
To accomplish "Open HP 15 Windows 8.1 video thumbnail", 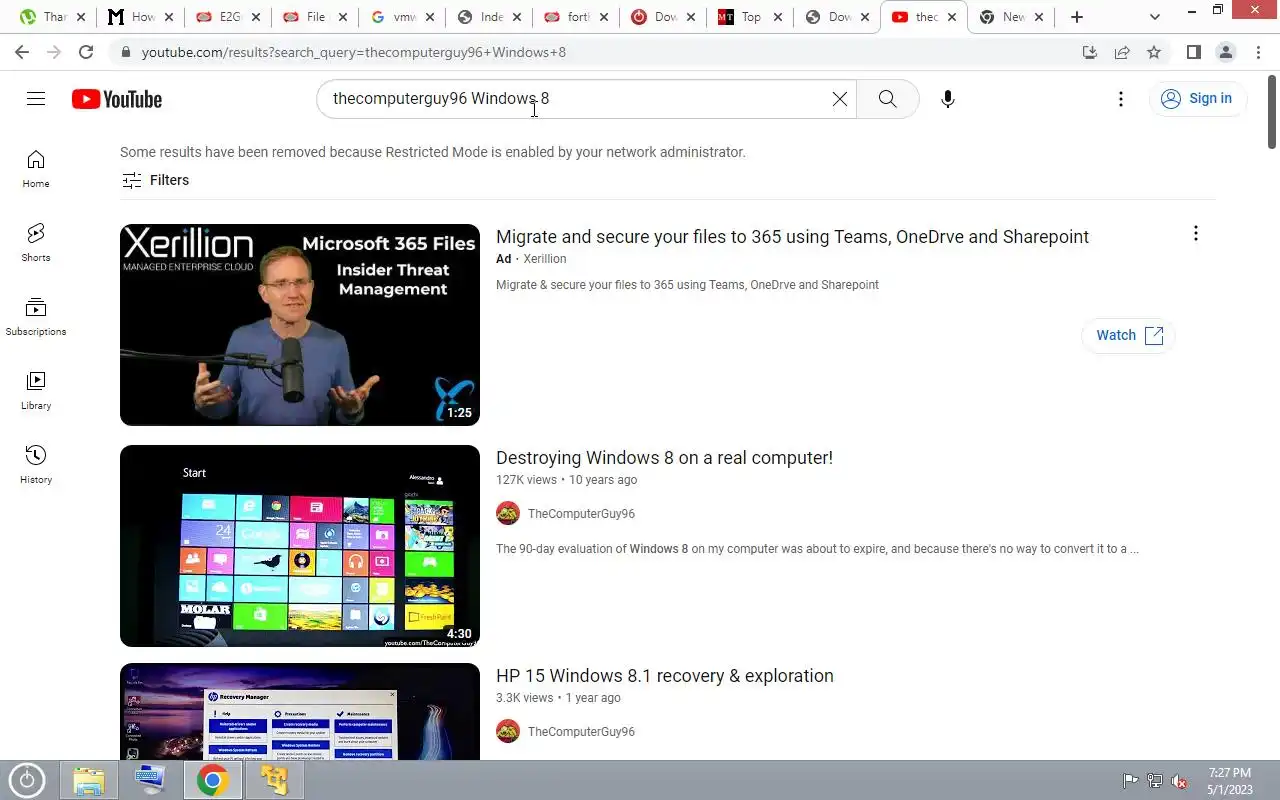I will 300,711.
